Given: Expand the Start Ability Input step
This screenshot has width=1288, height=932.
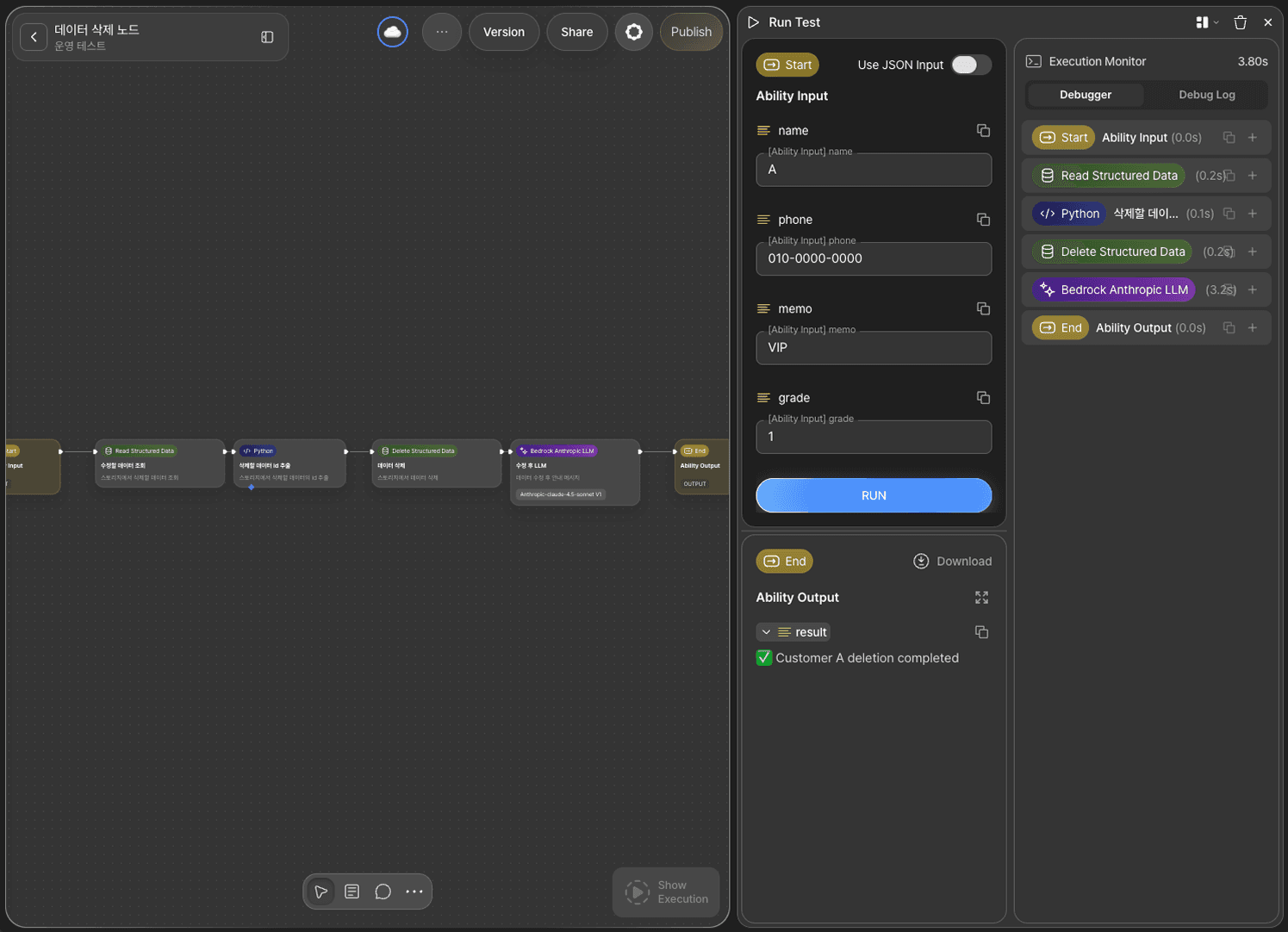Looking at the screenshot, I should pyautogui.click(x=1253, y=138).
